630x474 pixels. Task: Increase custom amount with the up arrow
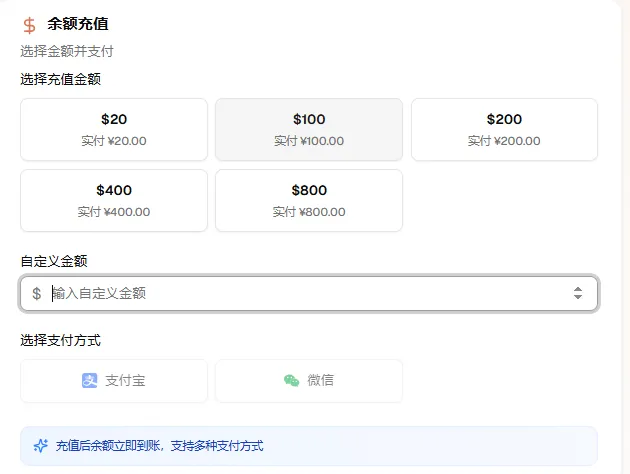point(578,289)
